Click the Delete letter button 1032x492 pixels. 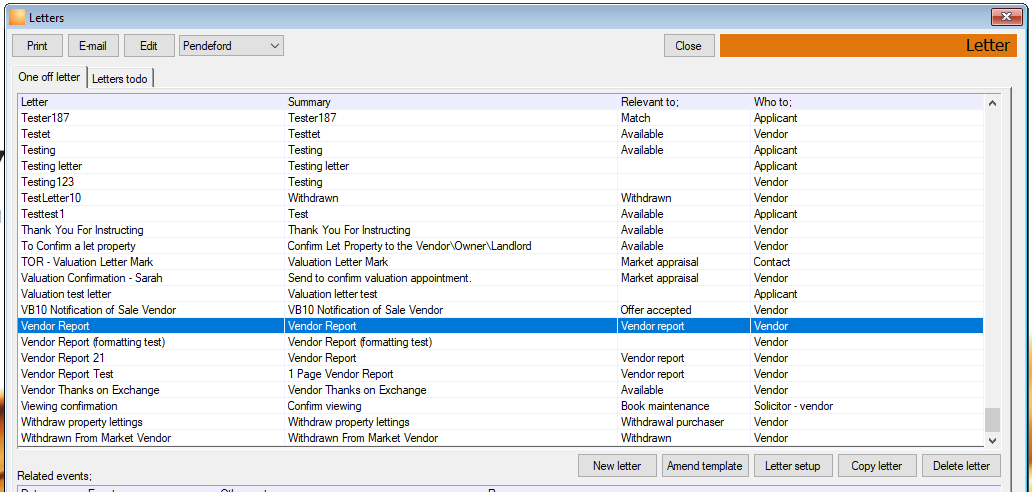[961, 466]
